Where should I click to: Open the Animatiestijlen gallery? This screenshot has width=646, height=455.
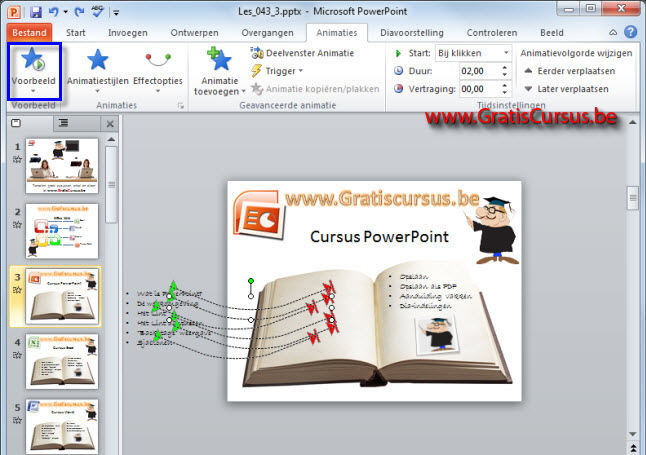(98, 69)
